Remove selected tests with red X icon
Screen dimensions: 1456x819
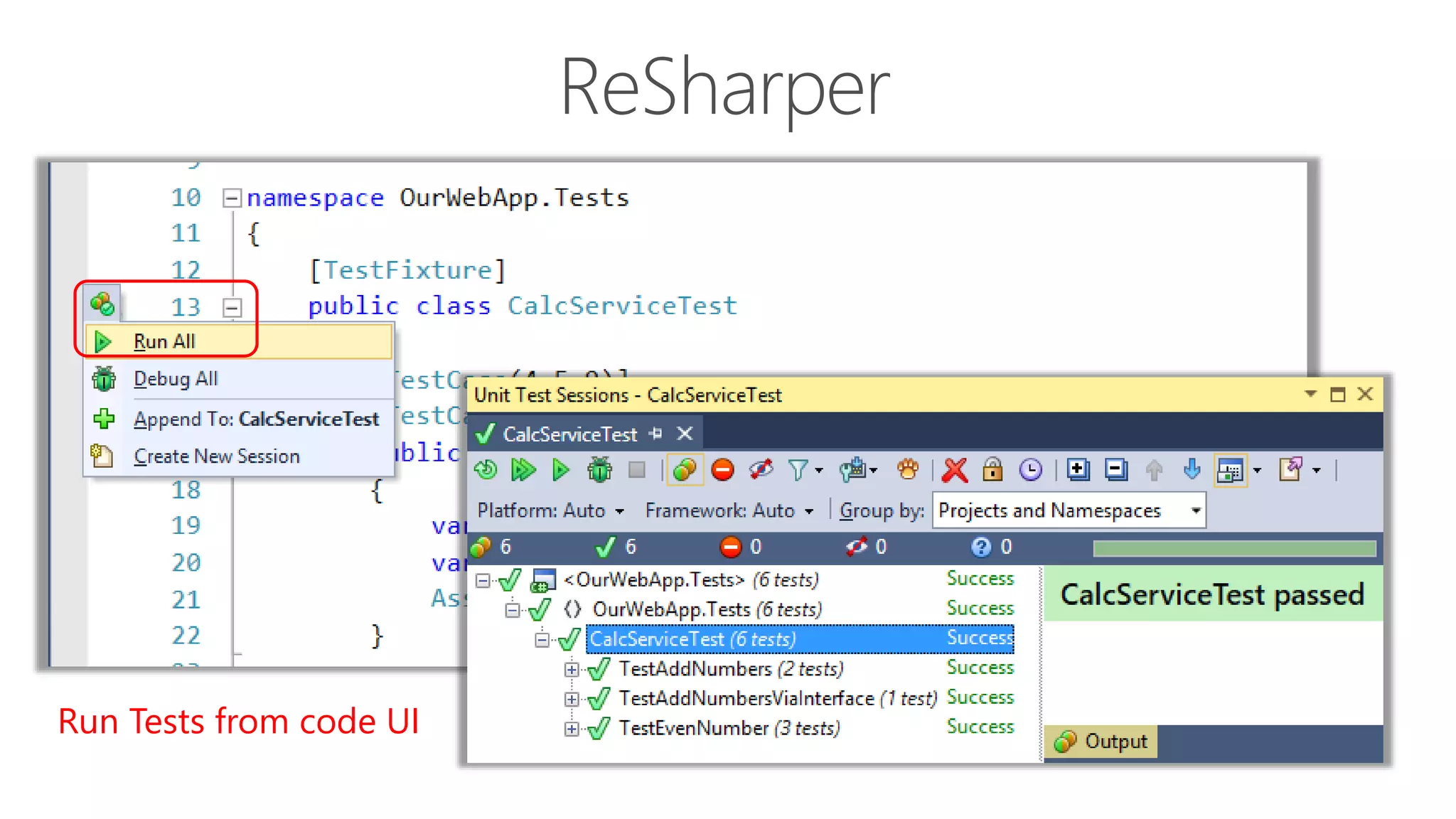tap(955, 470)
